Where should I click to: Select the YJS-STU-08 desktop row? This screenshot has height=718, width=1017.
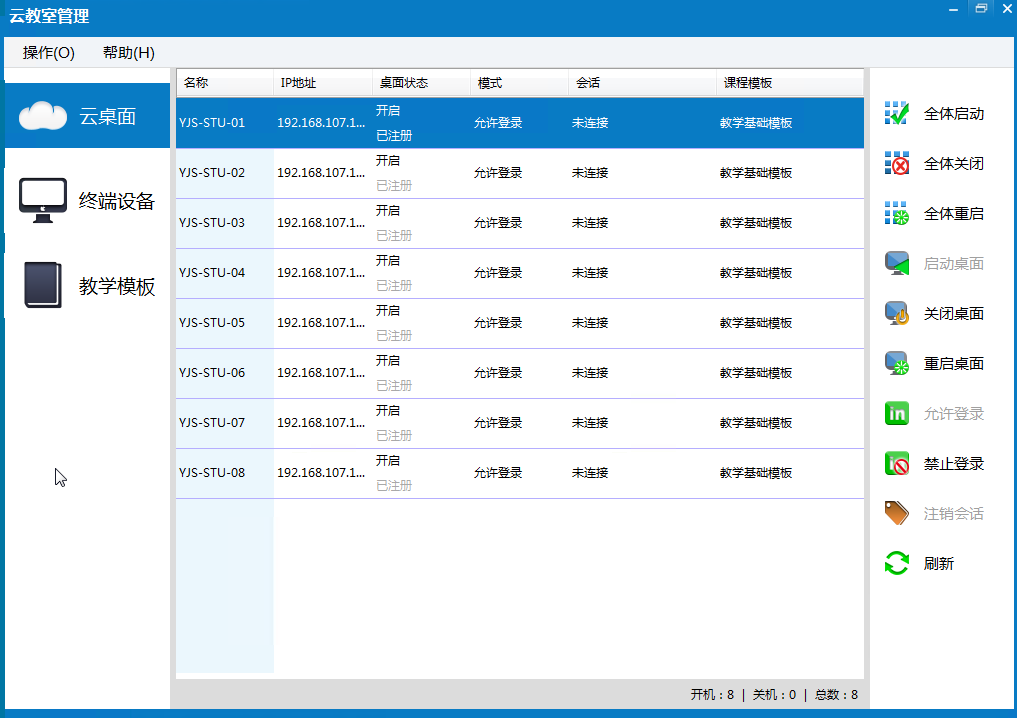(212, 473)
